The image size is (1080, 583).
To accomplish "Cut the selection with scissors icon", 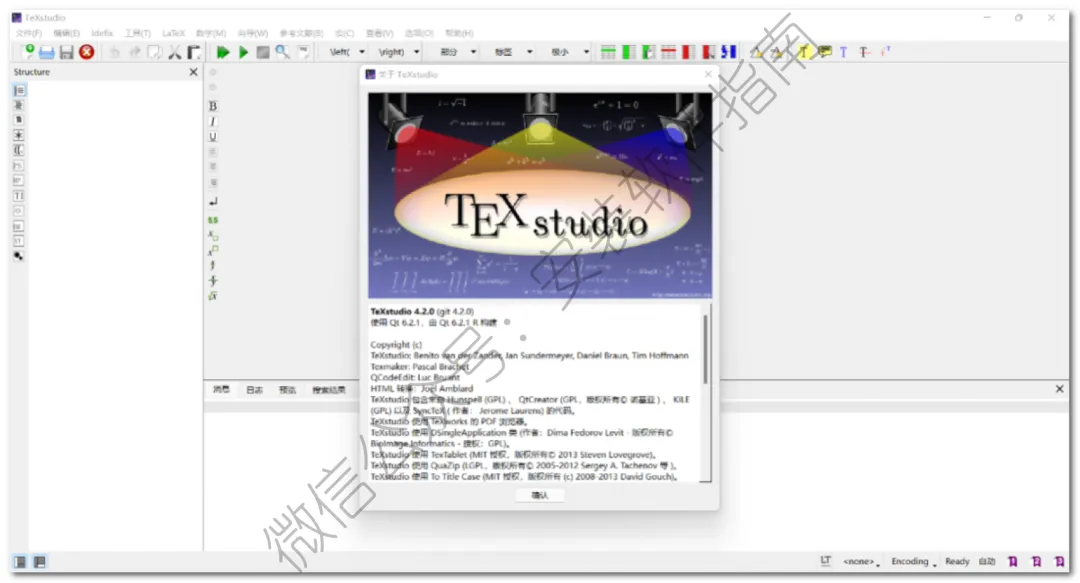I will pos(174,52).
